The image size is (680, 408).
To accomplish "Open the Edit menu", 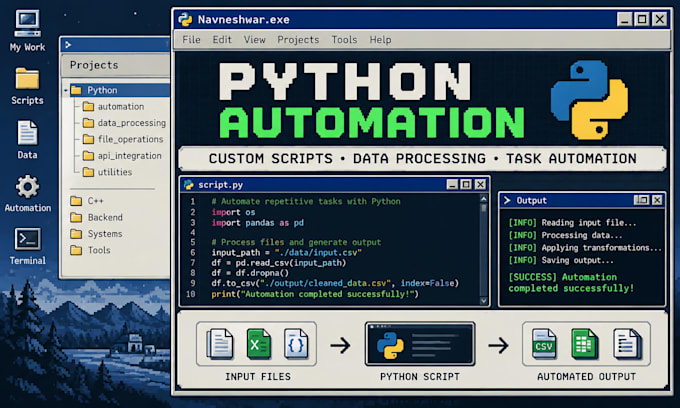I will click(x=222, y=40).
